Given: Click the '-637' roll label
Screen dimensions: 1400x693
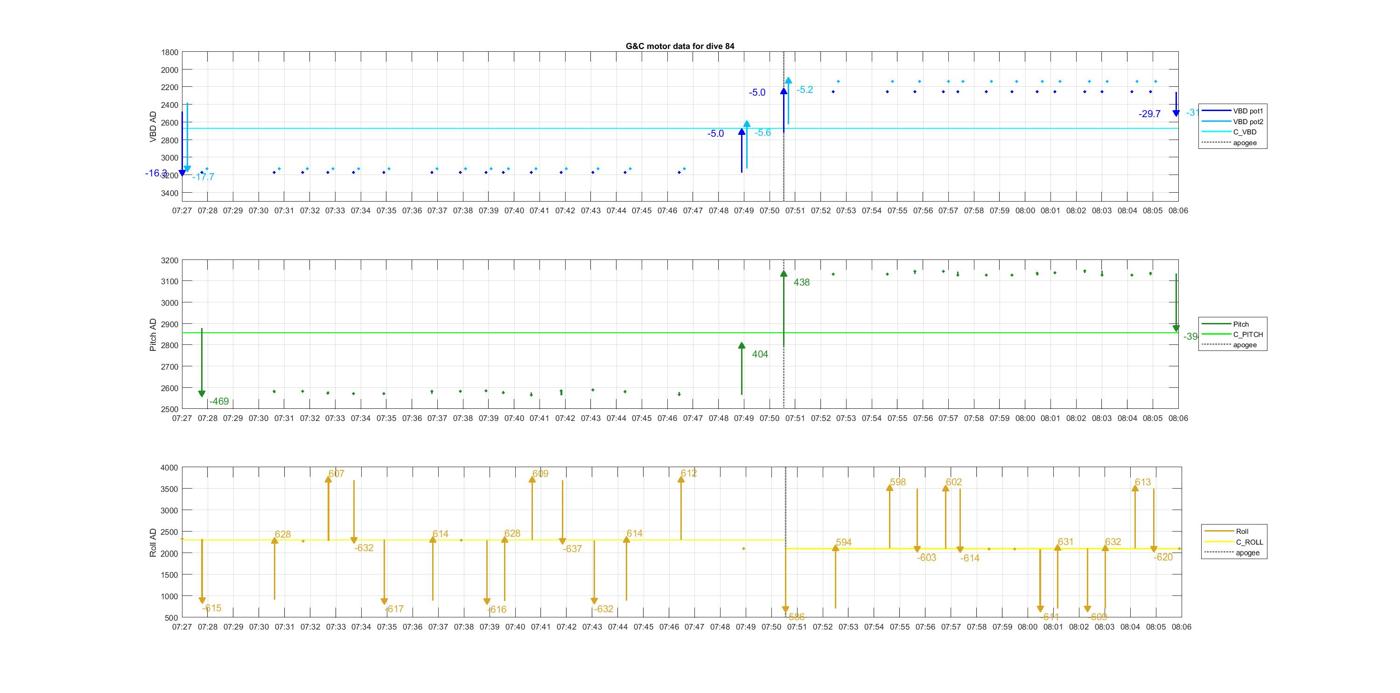Looking at the screenshot, I should point(572,549).
